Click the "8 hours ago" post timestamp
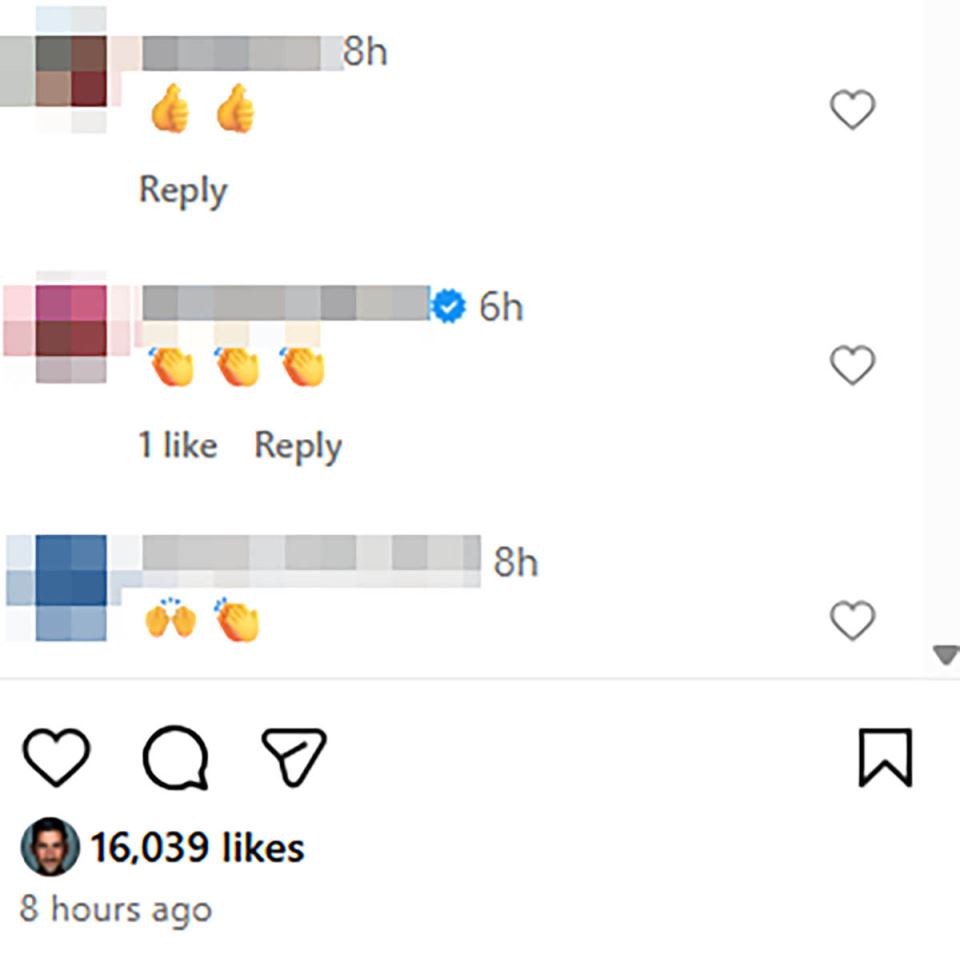The image size is (960, 954). pyautogui.click(x=116, y=909)
